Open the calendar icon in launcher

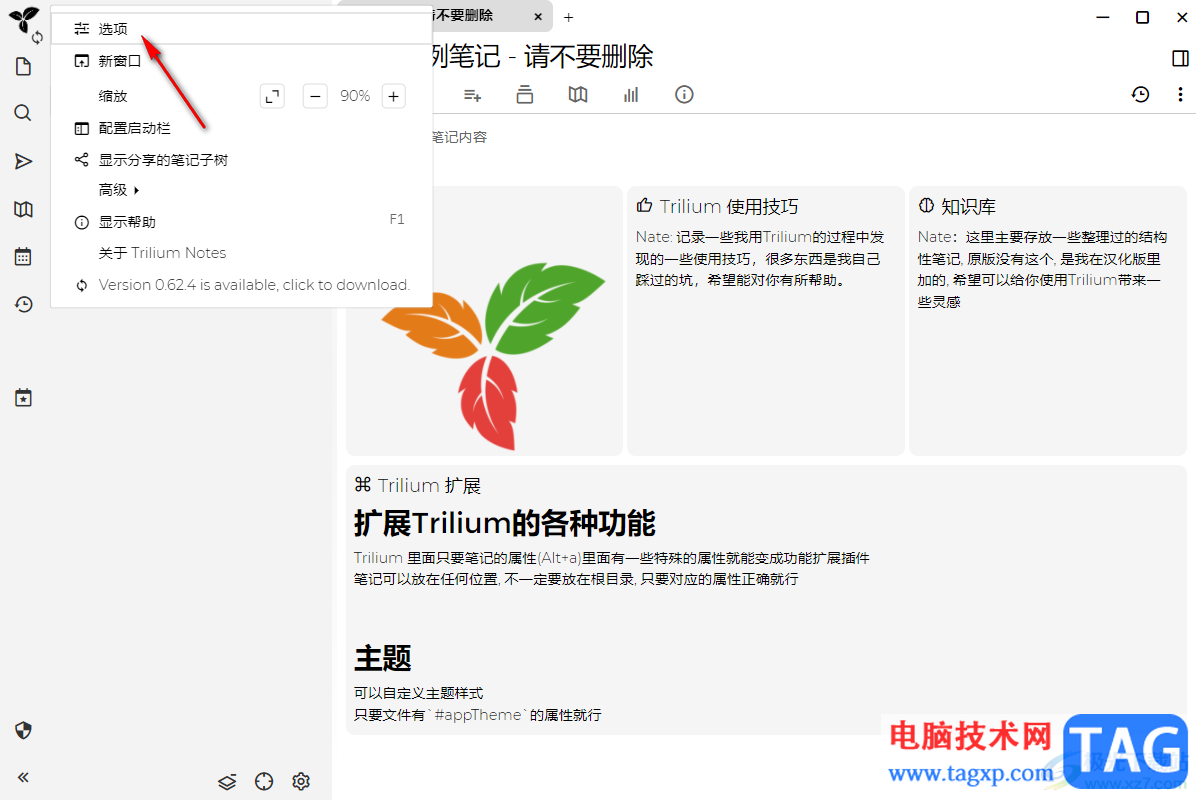click(x=23, y=257)
